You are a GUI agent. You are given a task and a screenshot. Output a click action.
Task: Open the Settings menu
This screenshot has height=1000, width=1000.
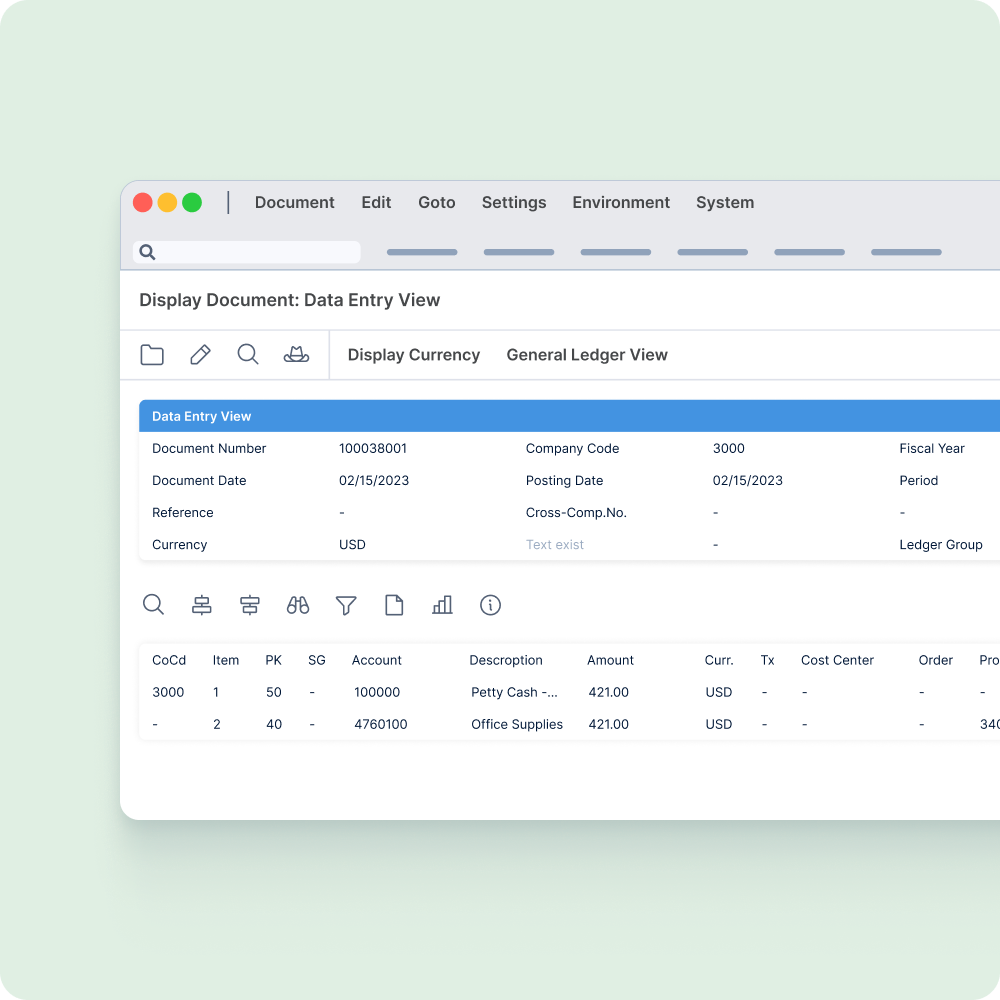point(514,202)
